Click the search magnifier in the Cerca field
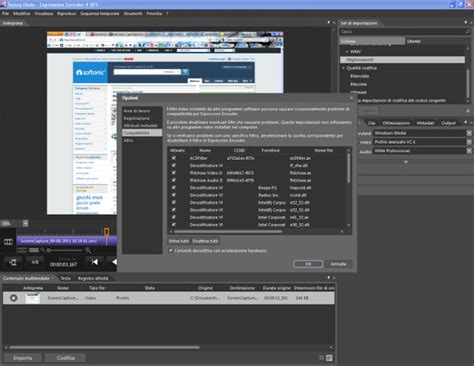The image size is (474, 366). (x=467, y=32)
